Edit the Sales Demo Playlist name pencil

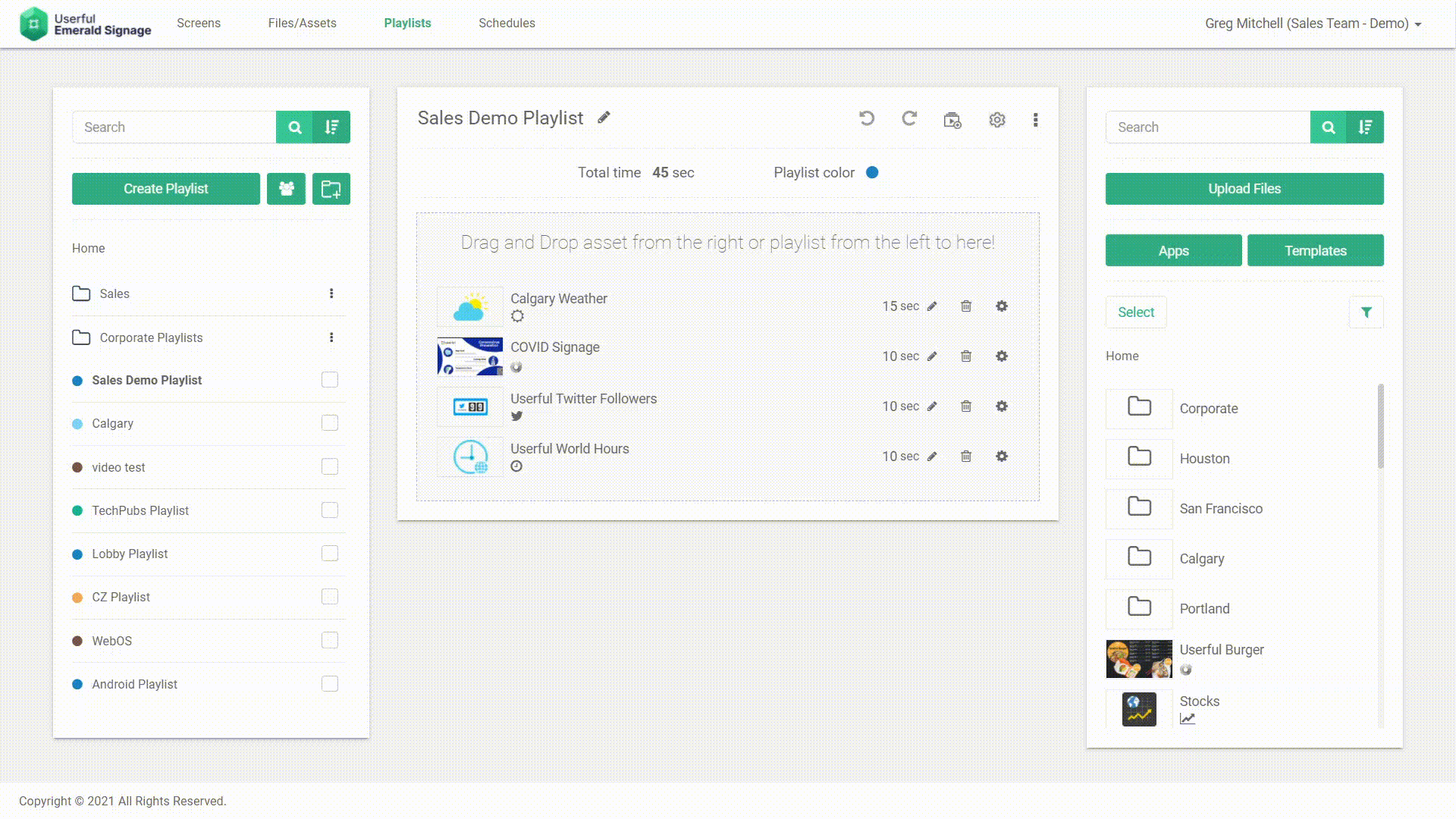coord(604,118)
